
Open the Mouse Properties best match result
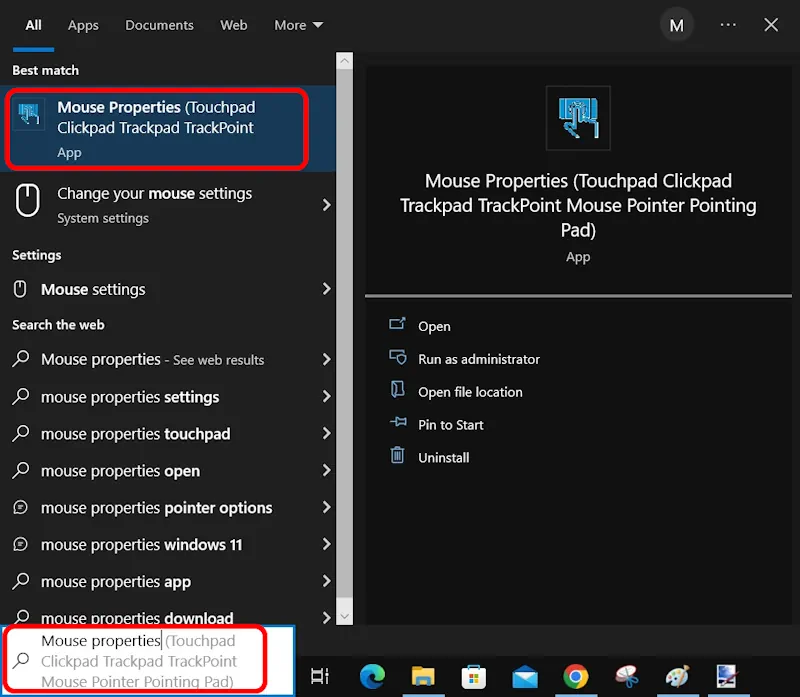click(167, 129)
